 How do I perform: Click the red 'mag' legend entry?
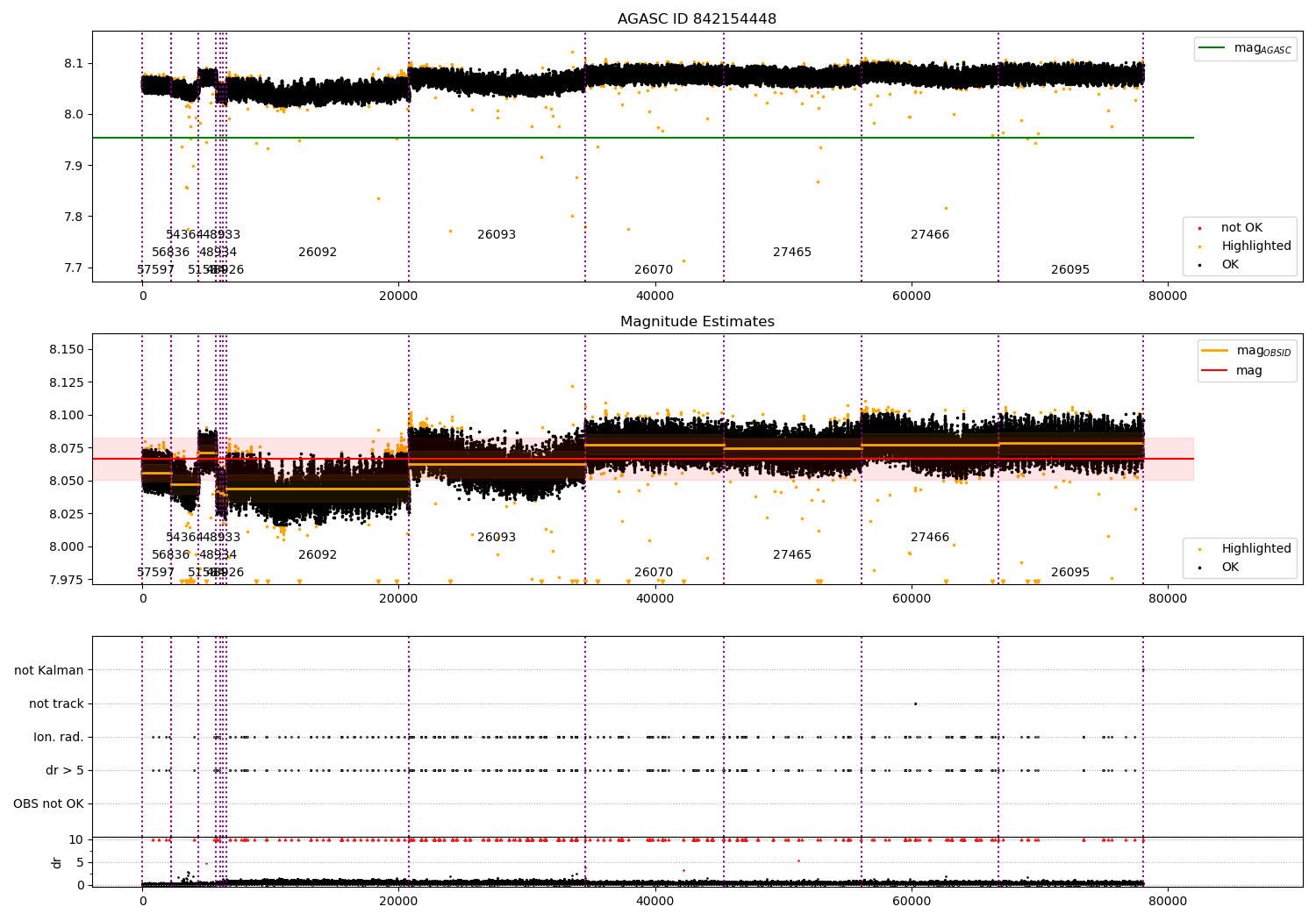1233,371
